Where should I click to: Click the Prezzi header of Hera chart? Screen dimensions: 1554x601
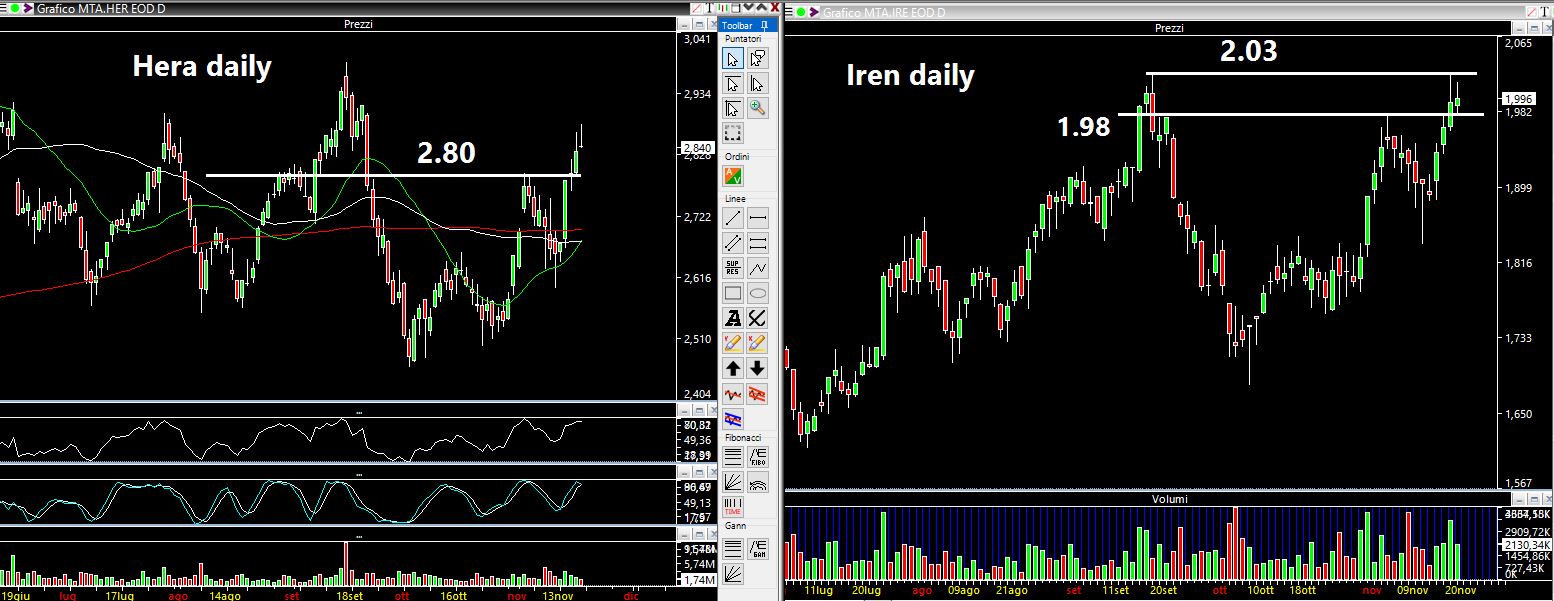[357, 24]
